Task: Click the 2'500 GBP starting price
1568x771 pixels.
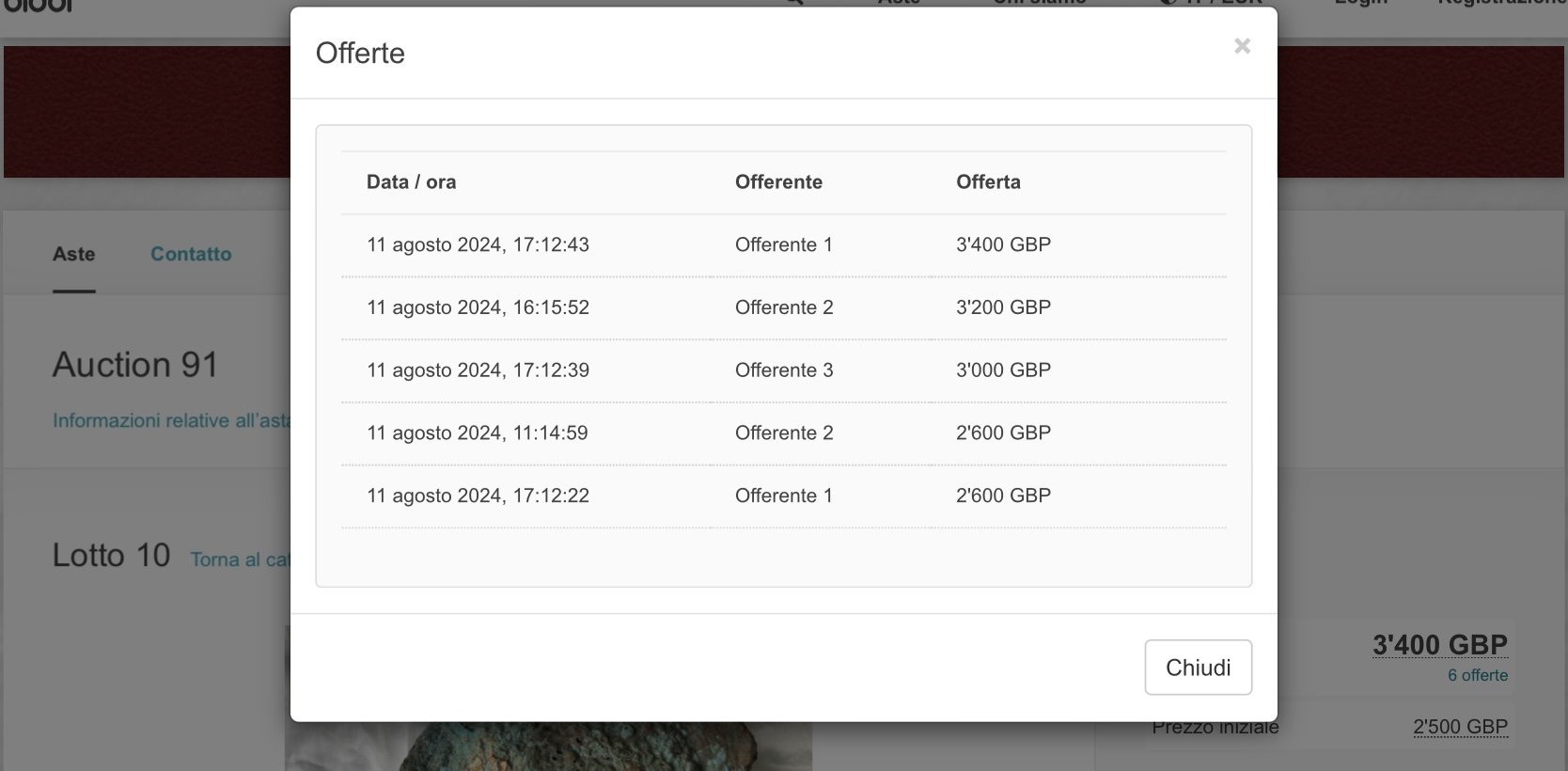Action: tap(1460, 727)
